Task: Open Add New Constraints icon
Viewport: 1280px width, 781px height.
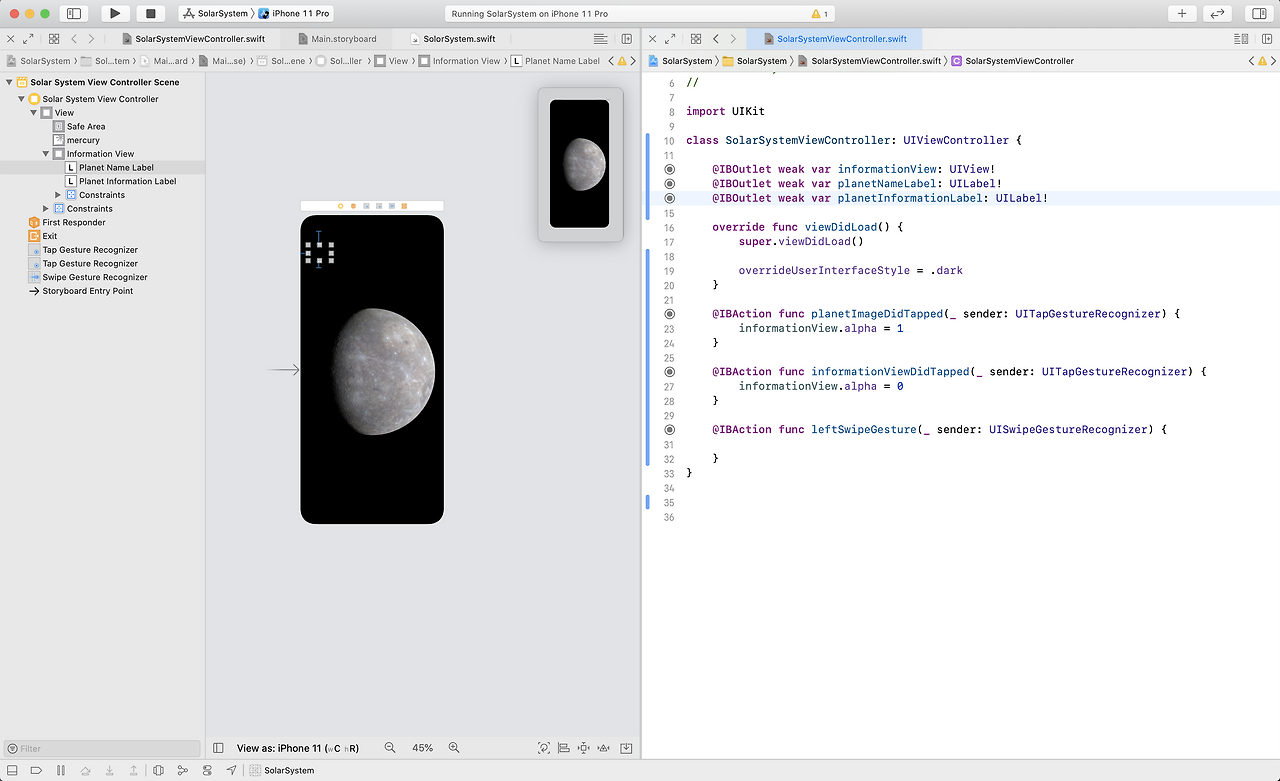Action: 584,748
